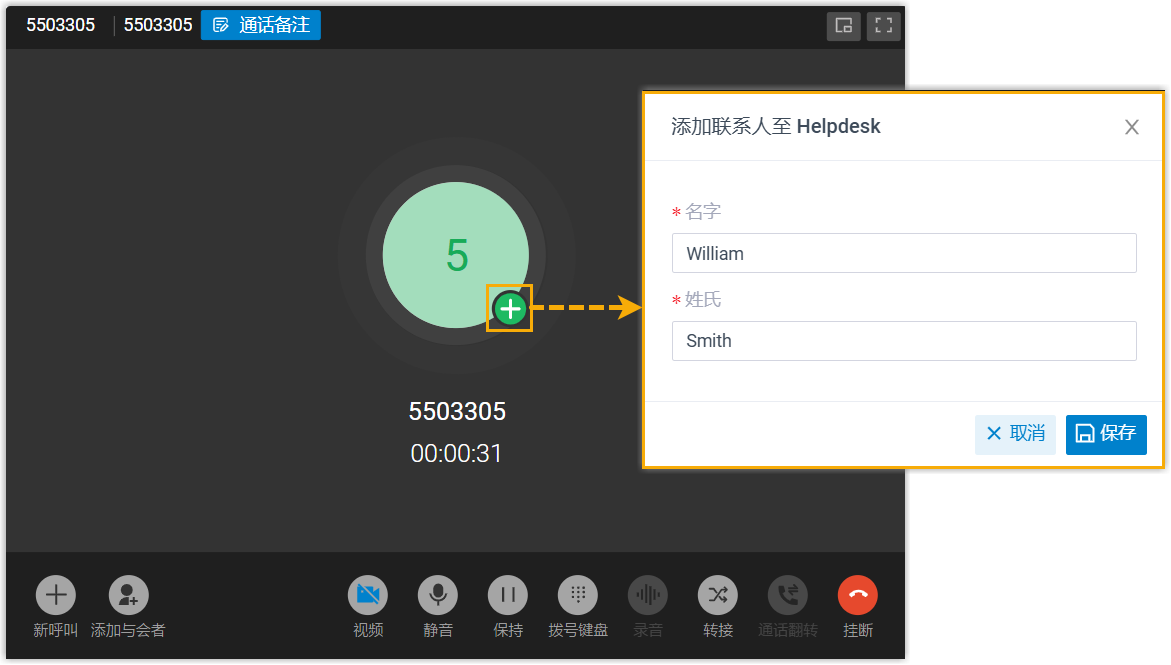Click the last name field containing Smith
The image size is (1171, 665).
[x=904, y=341]
